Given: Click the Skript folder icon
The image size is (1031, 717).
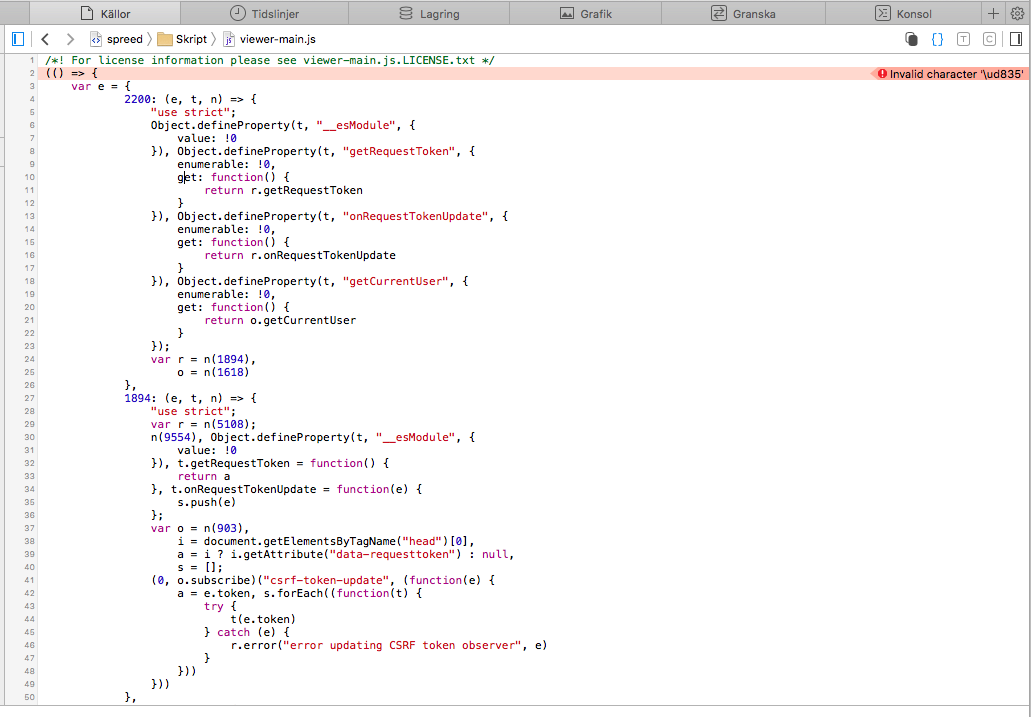Looking at the screenshot, I should click(x=164, y=39).
